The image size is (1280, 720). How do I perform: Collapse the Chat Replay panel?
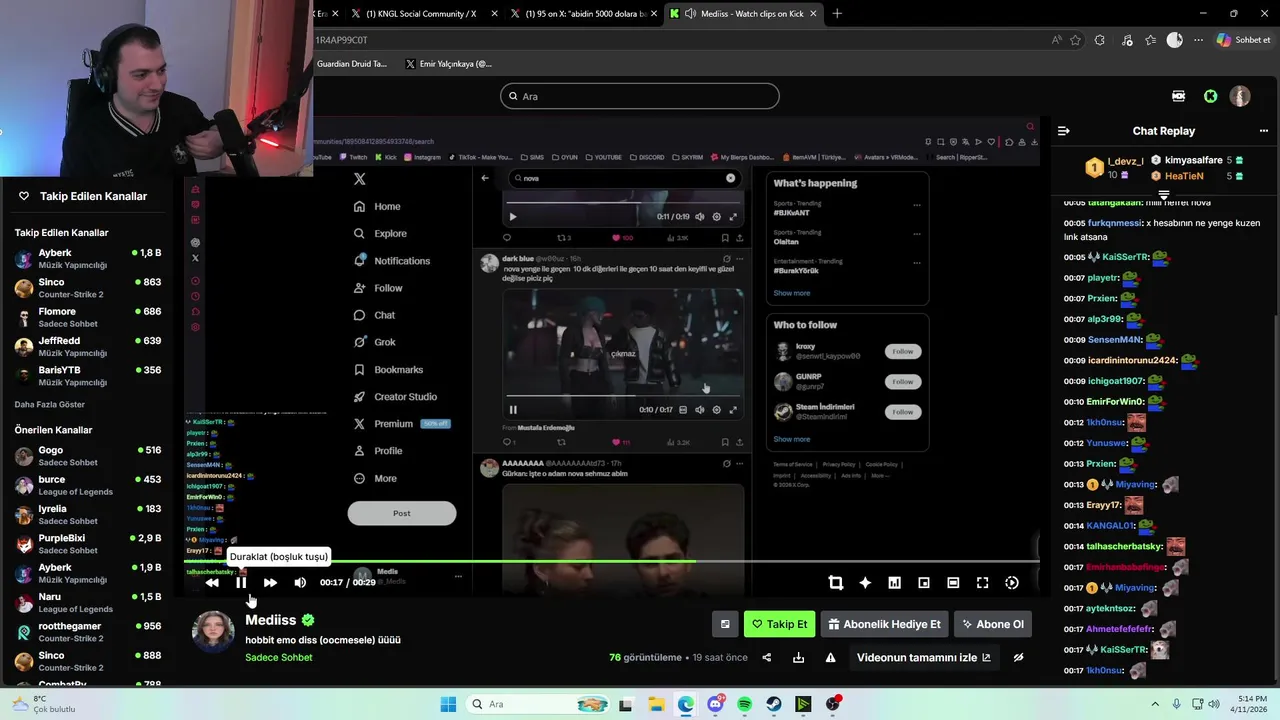coord(1064,131)
